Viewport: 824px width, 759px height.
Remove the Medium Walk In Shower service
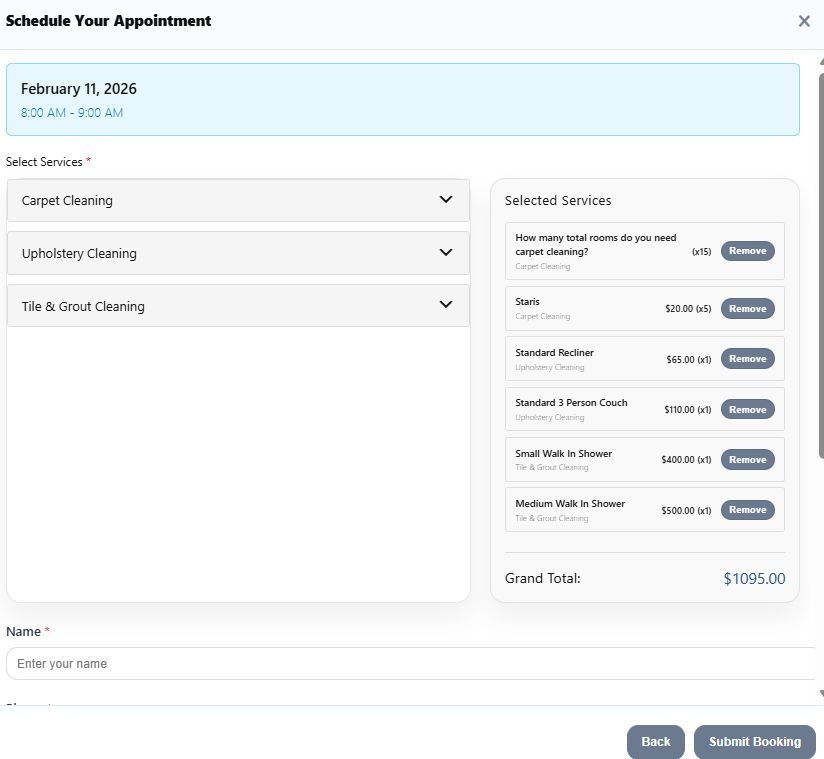(x=747, y=509)
